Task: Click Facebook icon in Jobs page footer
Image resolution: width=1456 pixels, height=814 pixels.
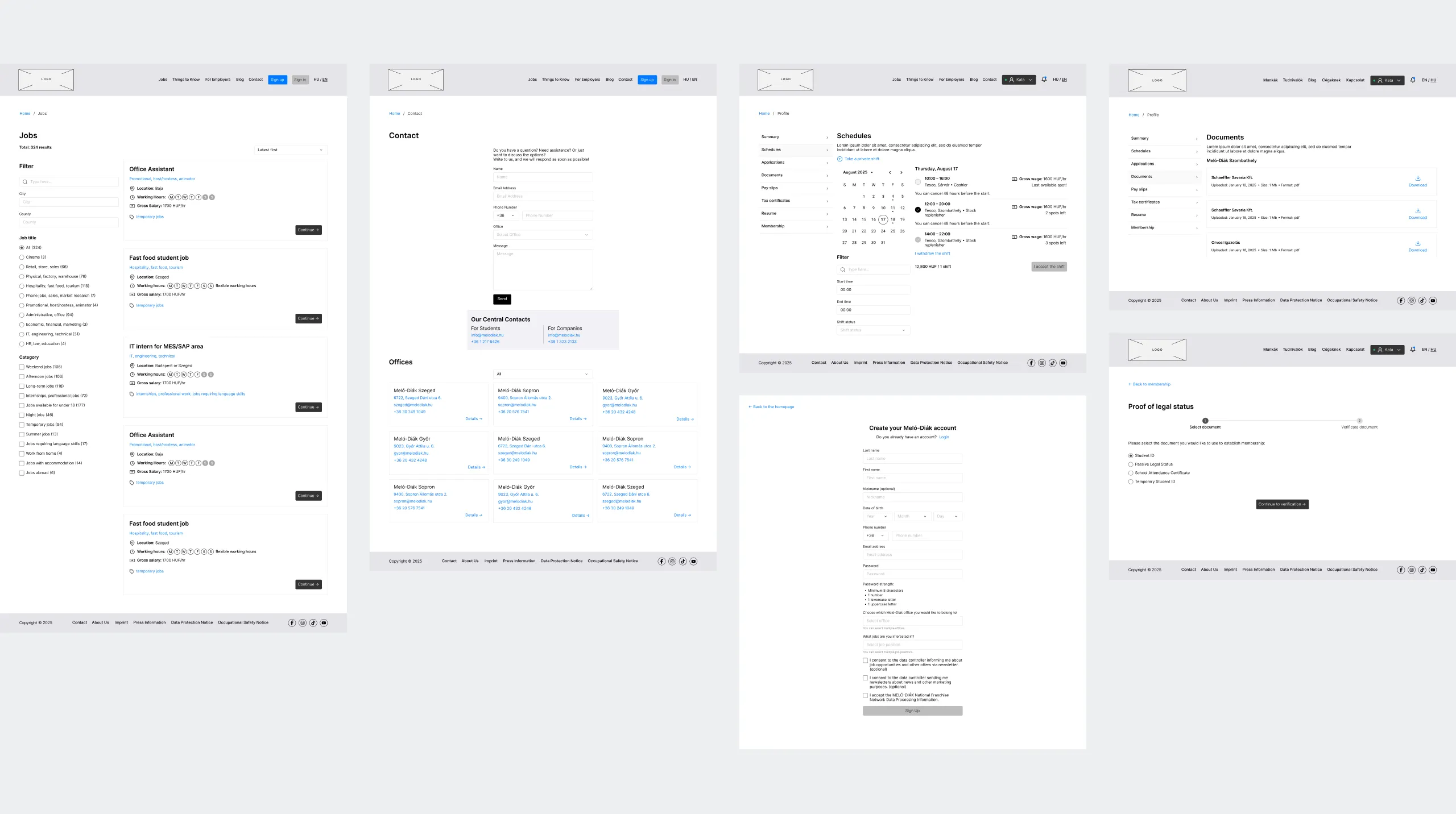Action: click(292, 623)
